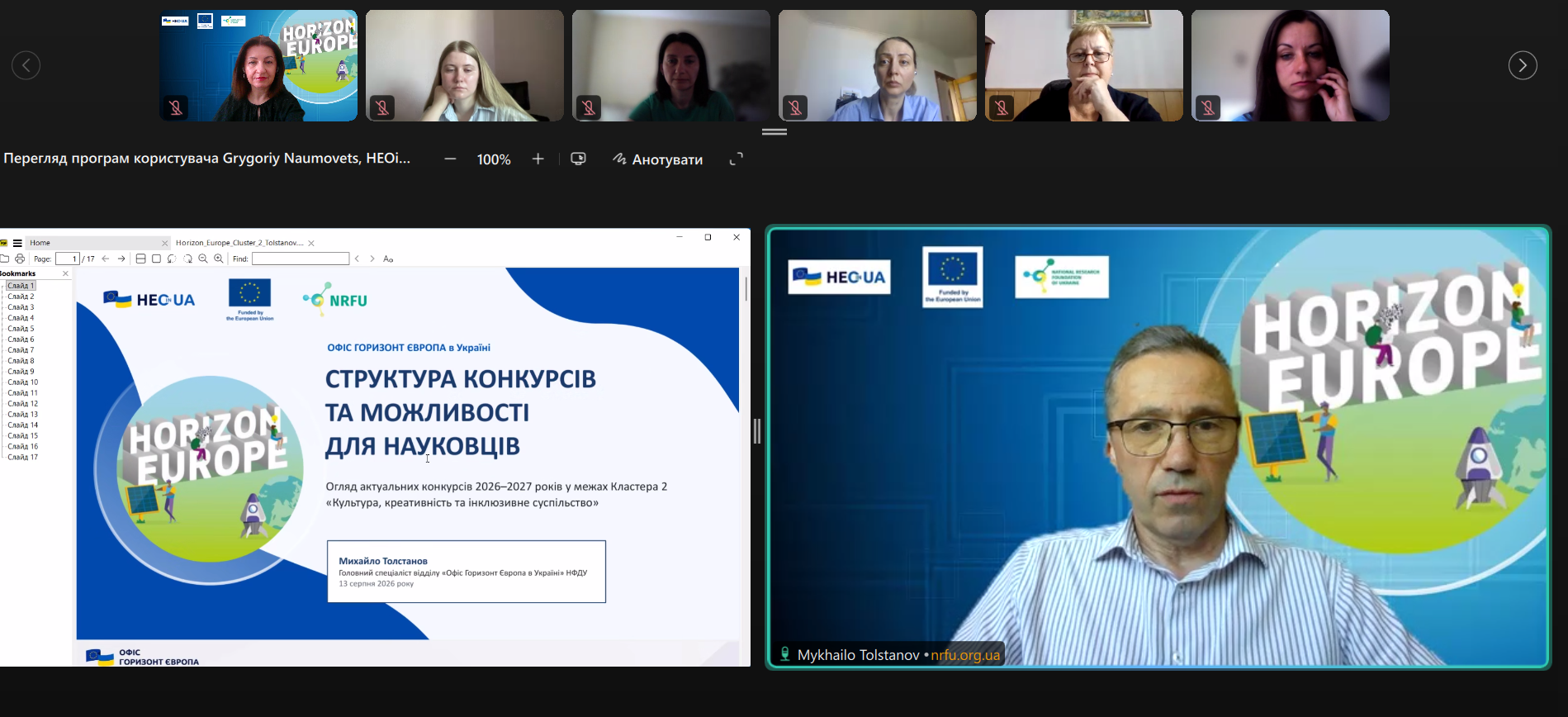Screen dimensions: 1568x717
Task: Open bookmark Слайд 2
Action: point(21,297)
